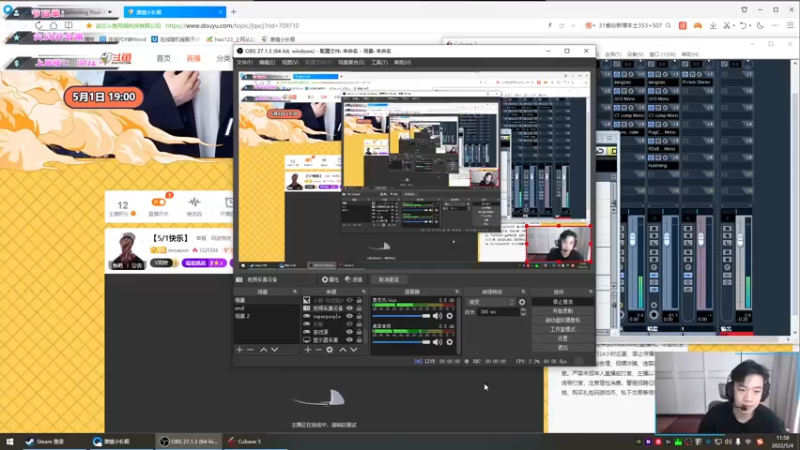Toggle visibility of superpeople source
This screenshot has width=800, height=450.
pos(349,316)
